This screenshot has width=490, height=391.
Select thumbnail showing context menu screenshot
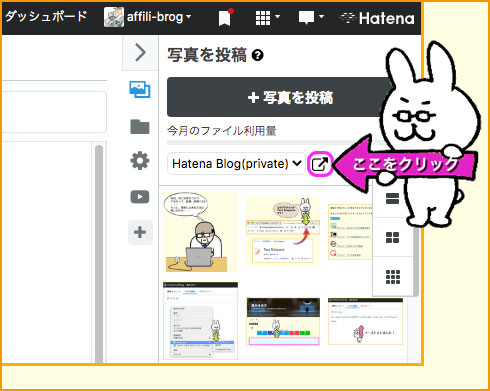click(200, 321)
